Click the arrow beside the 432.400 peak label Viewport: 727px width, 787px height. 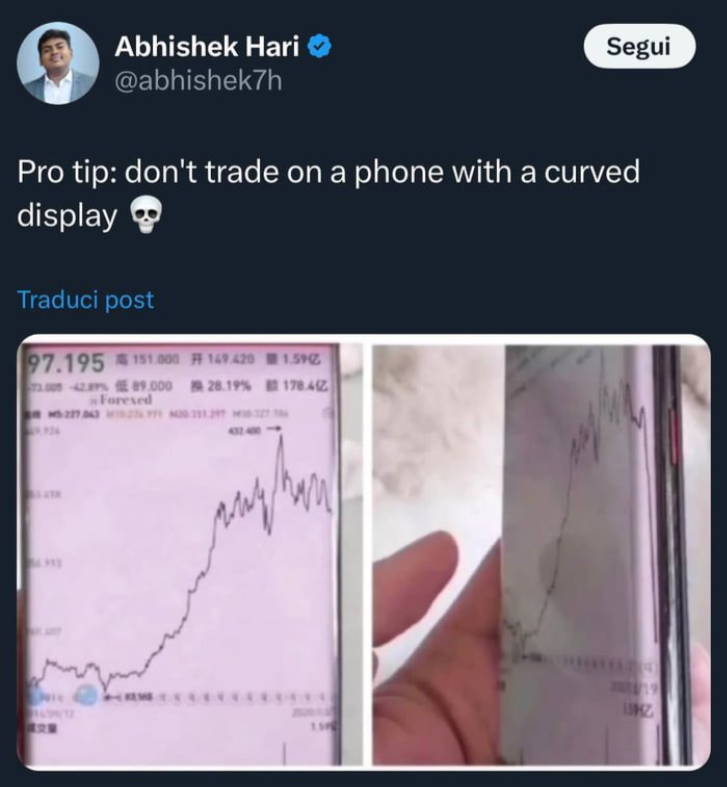[274, 429]
